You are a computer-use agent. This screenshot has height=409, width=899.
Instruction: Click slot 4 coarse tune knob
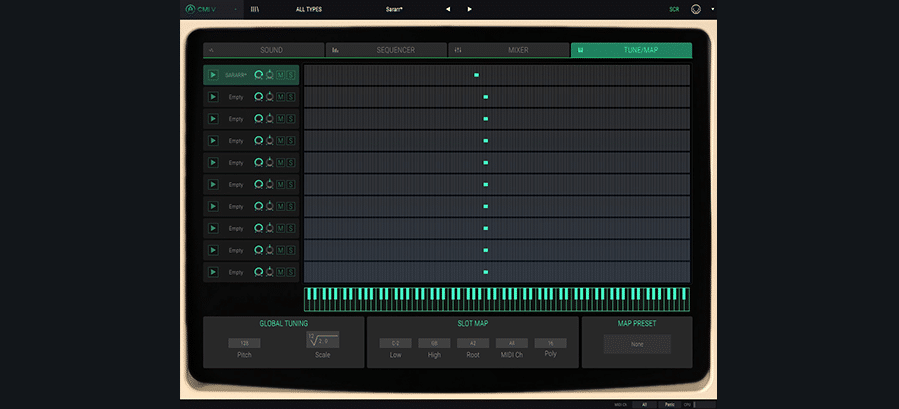pyautogui.click(x=259, y=141)
